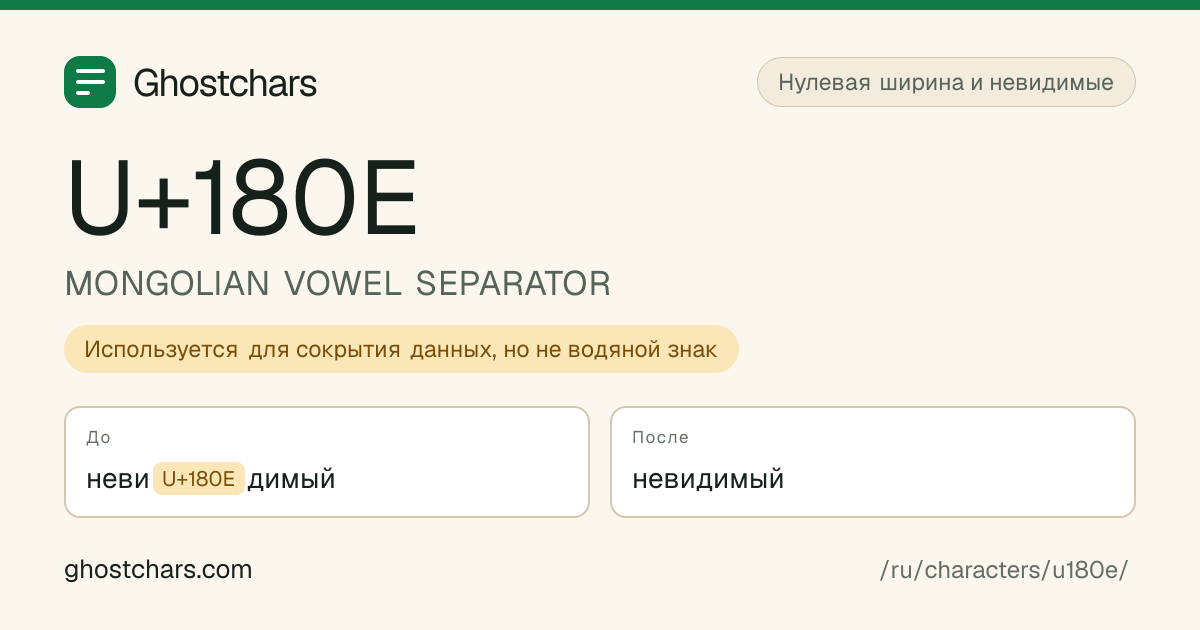The width and height of the screenshot is (1200, 630).
Task: Click the green Ghostchars logo icon
Action: (90, 82)
